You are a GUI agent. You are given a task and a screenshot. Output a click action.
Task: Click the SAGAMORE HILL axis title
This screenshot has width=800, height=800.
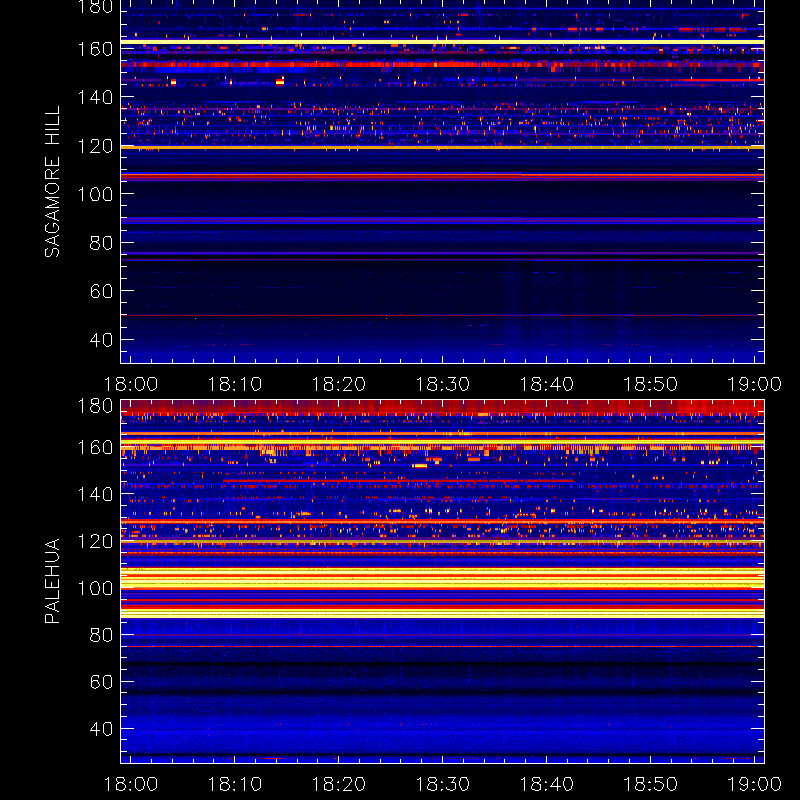click(53, 182)
